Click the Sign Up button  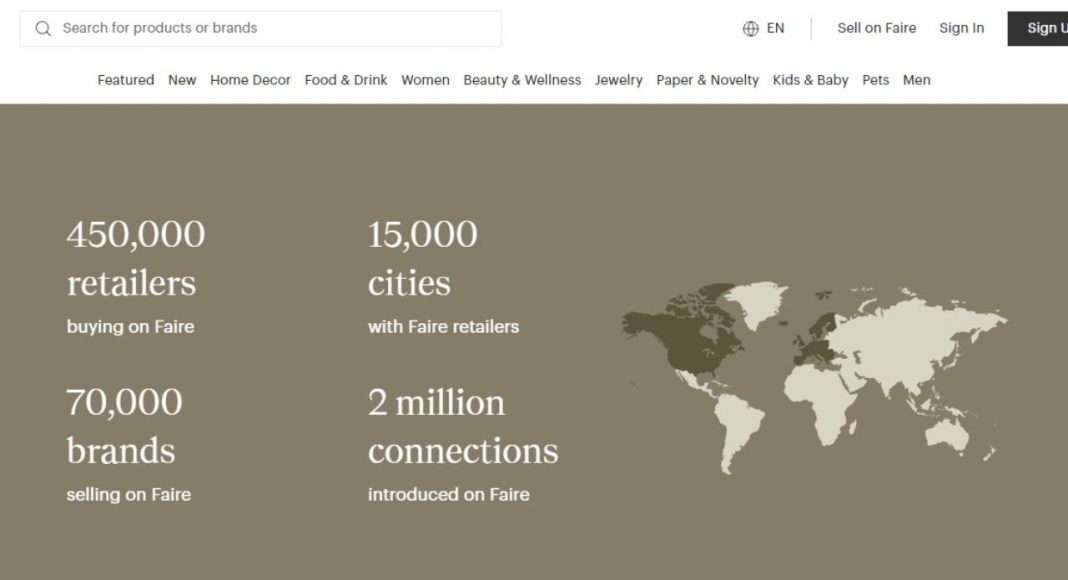click(1038, 29)
